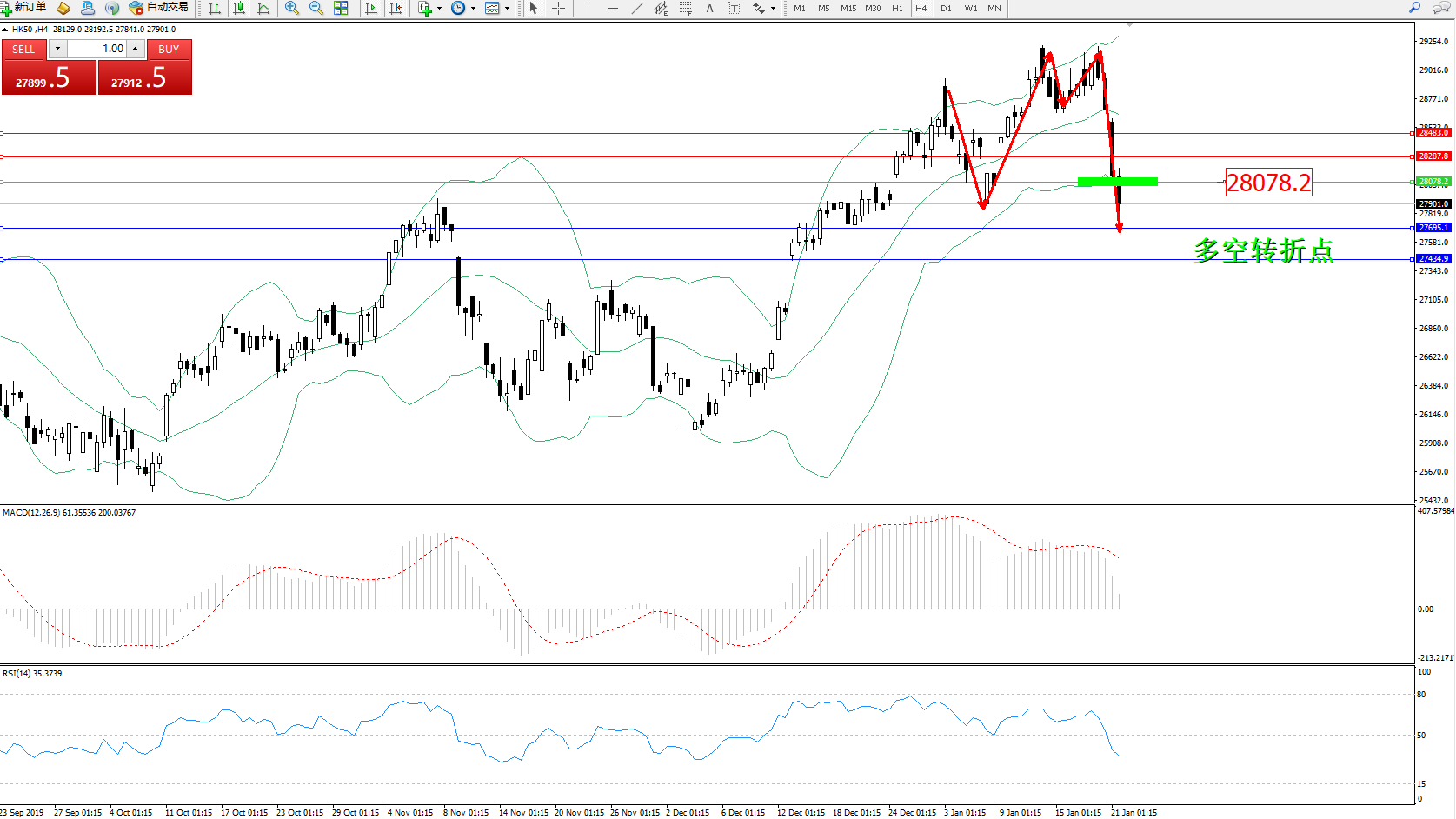Switch chart to candlestick view

pos(239,8)
